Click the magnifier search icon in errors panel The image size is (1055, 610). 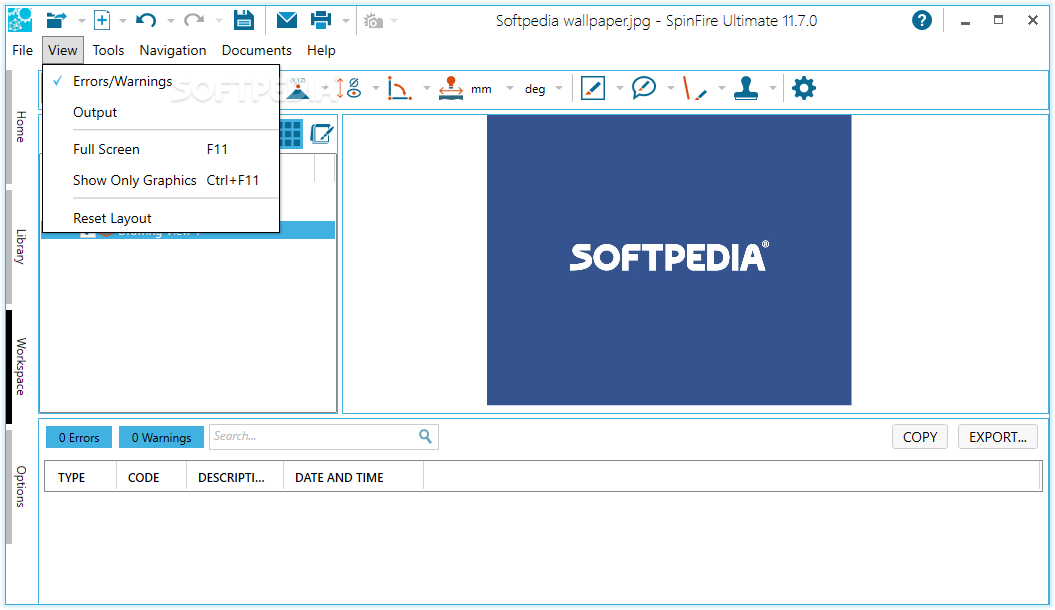pos(425,436)
